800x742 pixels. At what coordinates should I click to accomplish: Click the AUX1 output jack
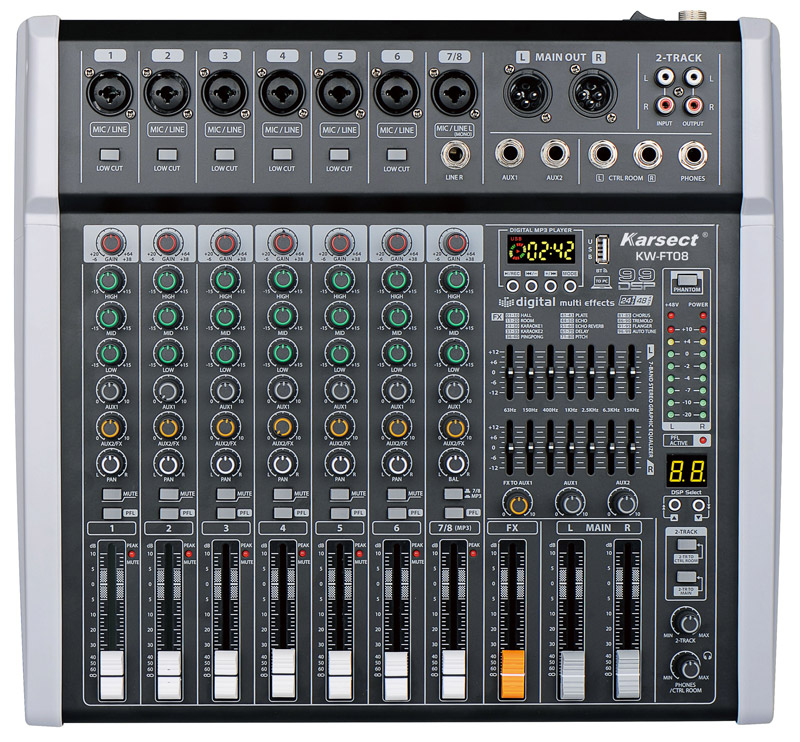(509, 154)
